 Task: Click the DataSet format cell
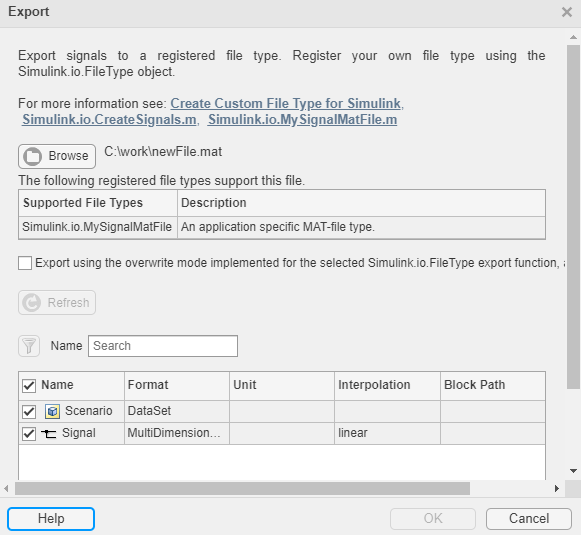coord(177,411)
